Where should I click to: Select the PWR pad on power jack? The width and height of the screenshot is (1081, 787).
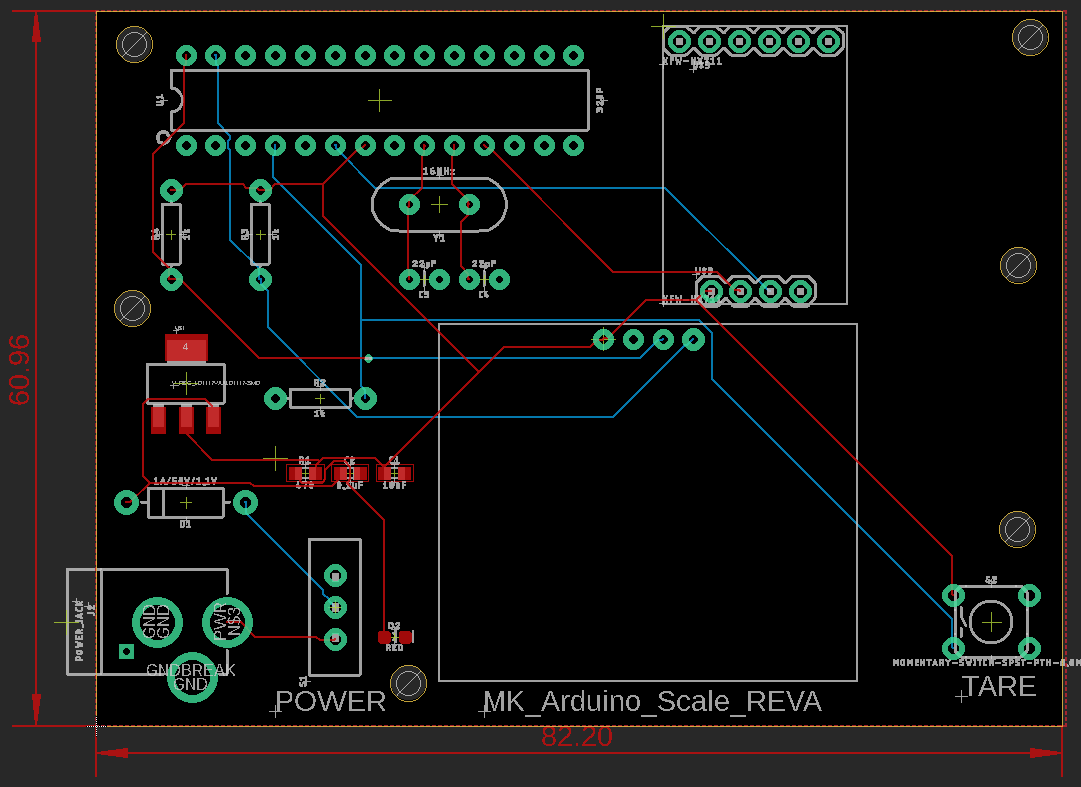pyautogui.click(x=228, y=621)
